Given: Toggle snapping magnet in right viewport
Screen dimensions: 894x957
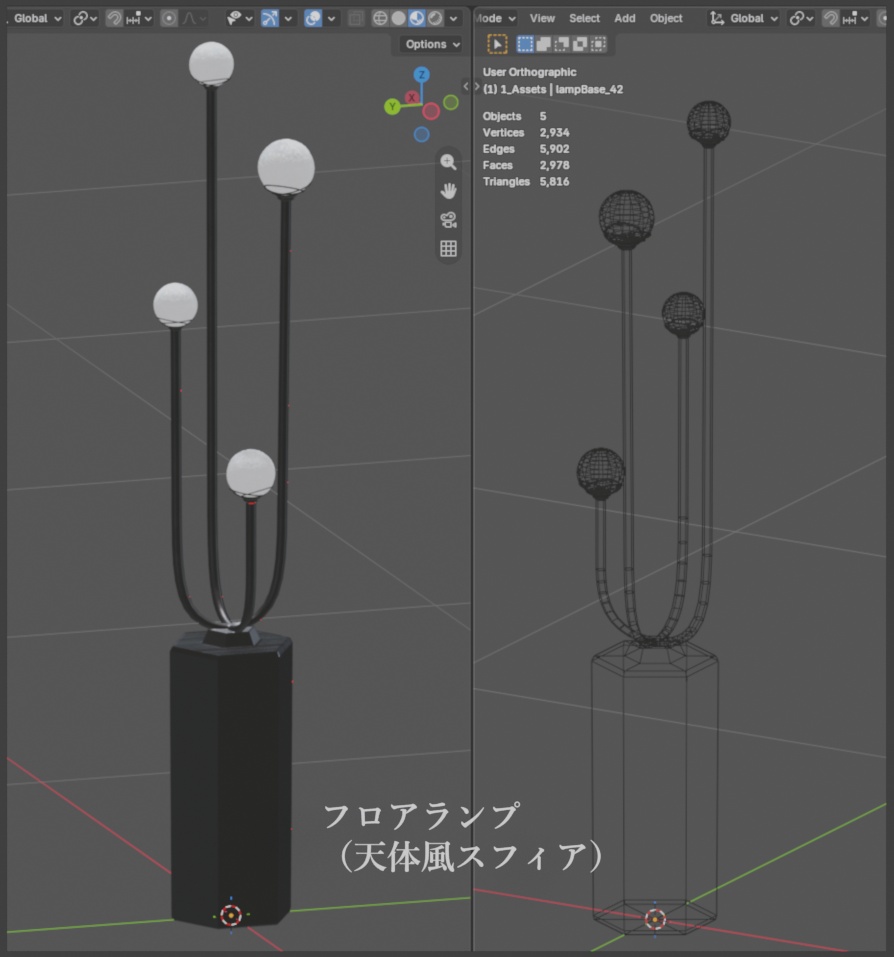Looking at the screenshot, I should pos(831,18).
